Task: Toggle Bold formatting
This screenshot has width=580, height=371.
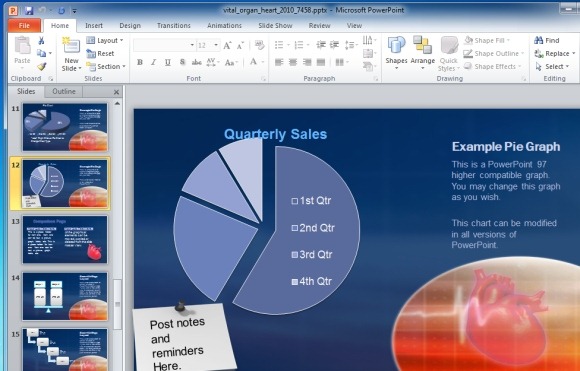Action: (140, 62)
